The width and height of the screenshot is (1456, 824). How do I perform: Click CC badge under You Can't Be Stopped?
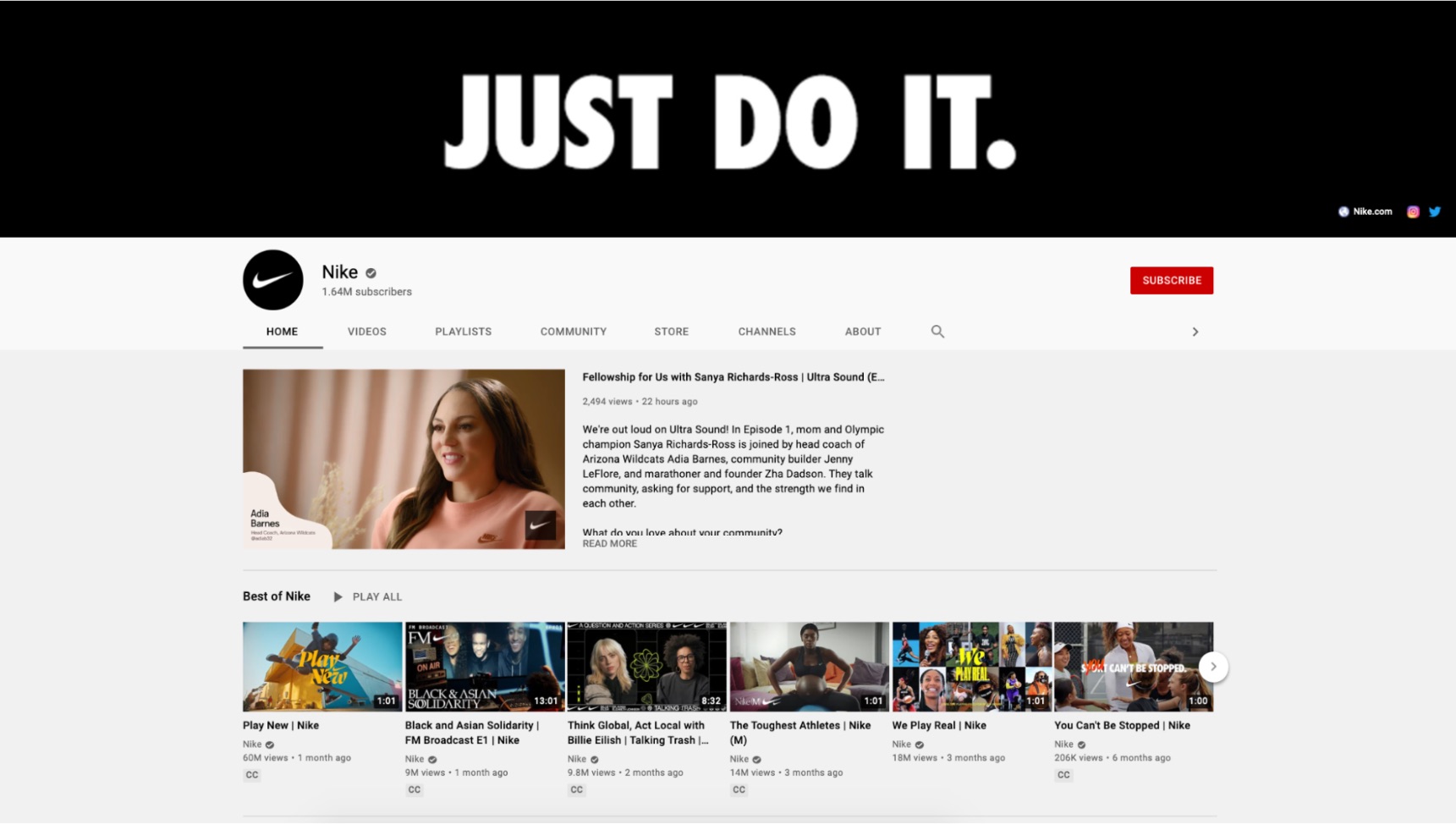point(1064,775)
